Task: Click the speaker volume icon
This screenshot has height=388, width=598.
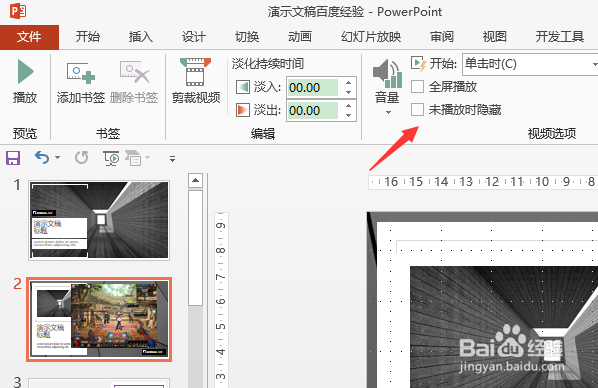Action: pos(387,73)
